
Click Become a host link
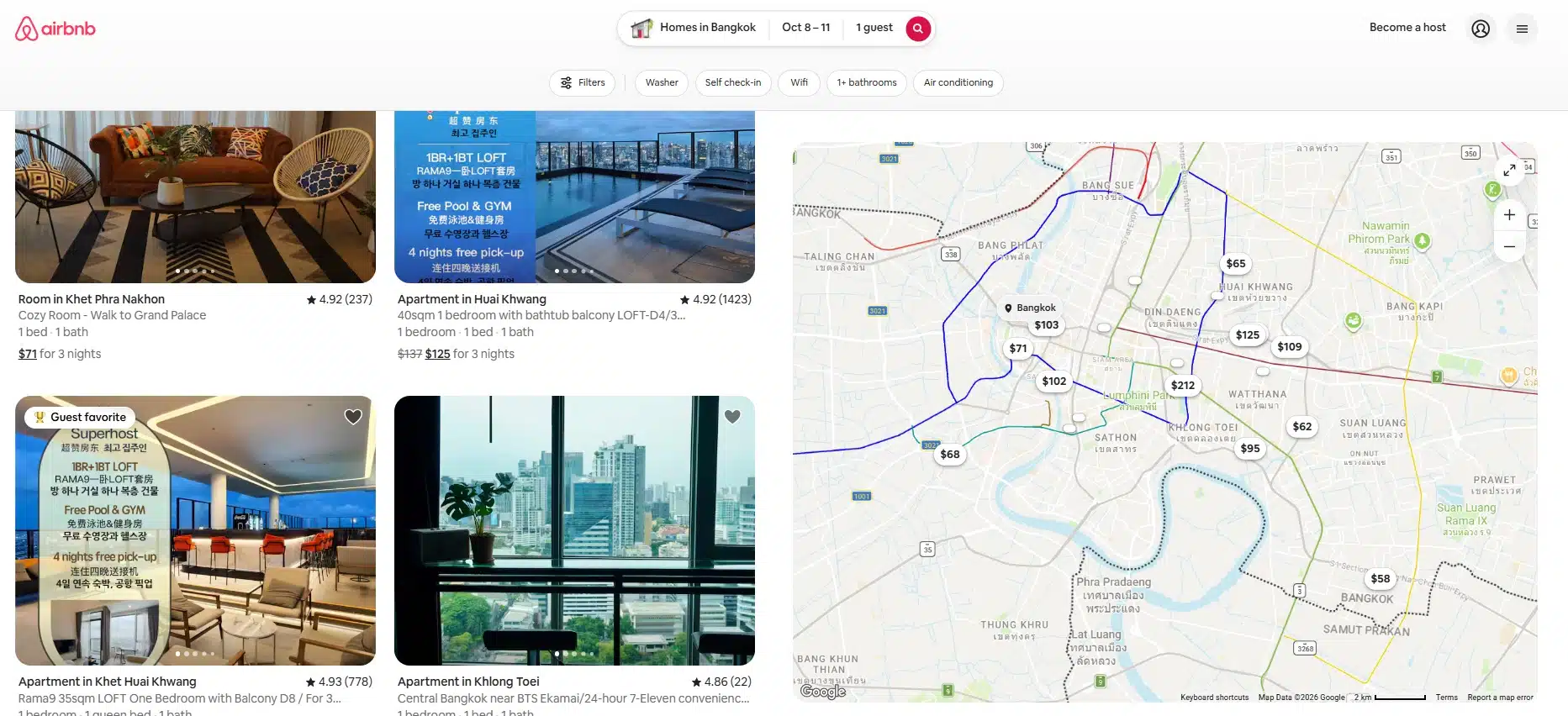(1407, 28)
